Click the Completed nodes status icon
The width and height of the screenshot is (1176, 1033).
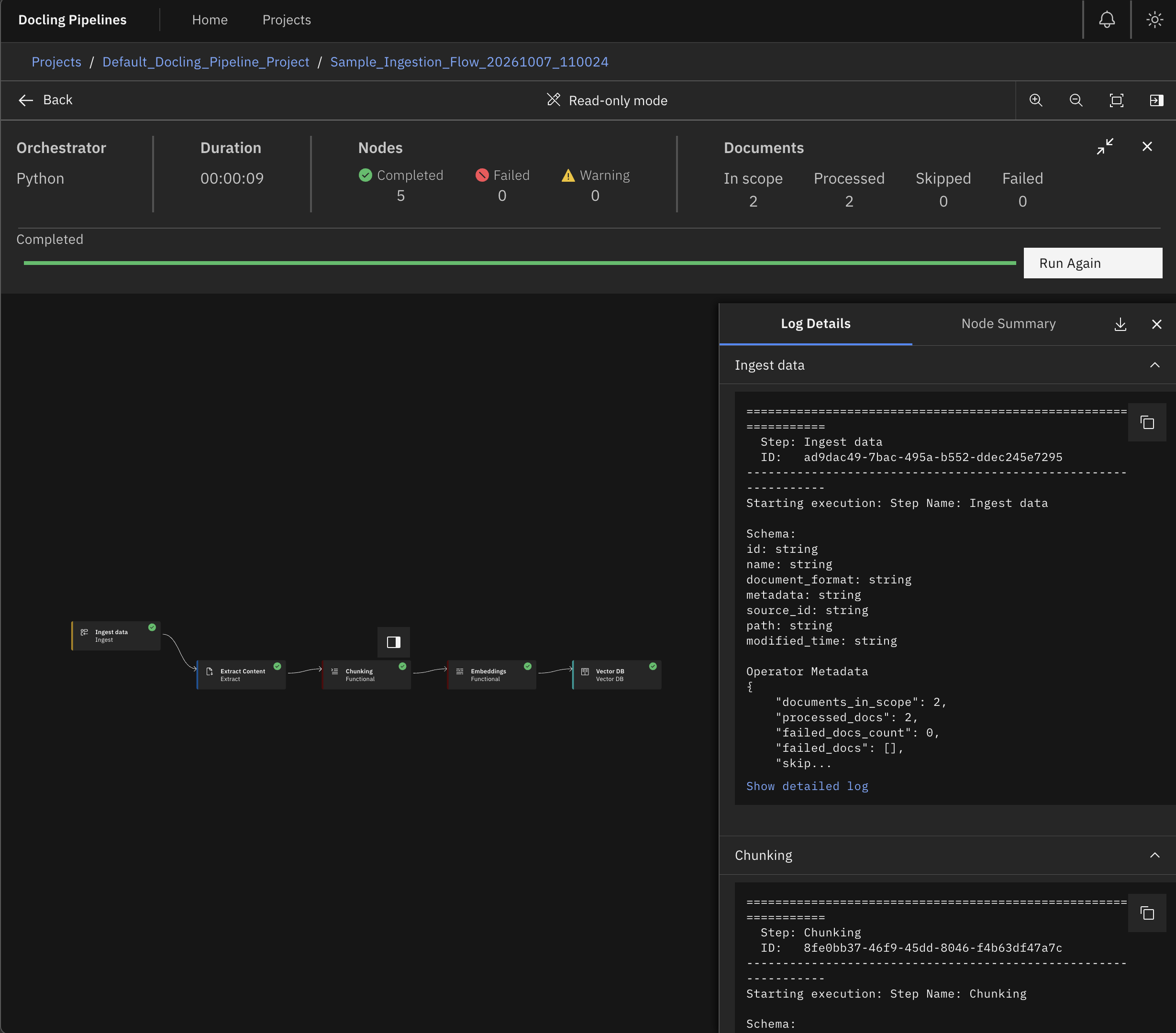pos(366,175)
